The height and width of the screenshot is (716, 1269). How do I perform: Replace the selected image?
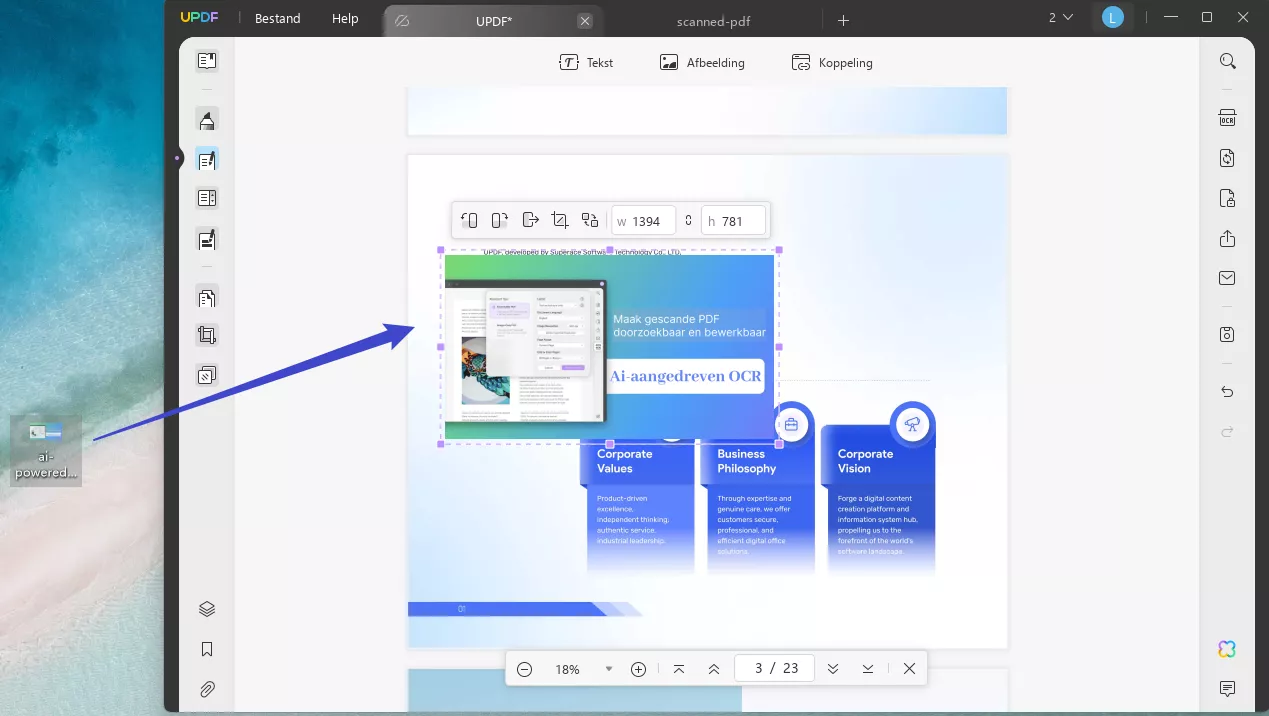point(590,220)
